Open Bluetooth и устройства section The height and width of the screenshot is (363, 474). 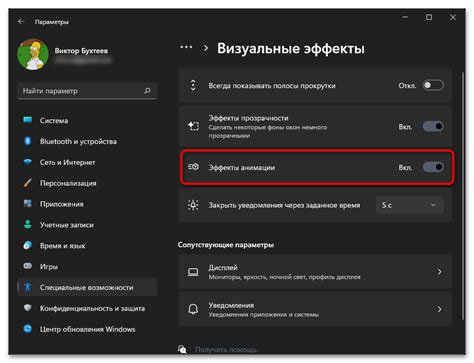[87, 141]
